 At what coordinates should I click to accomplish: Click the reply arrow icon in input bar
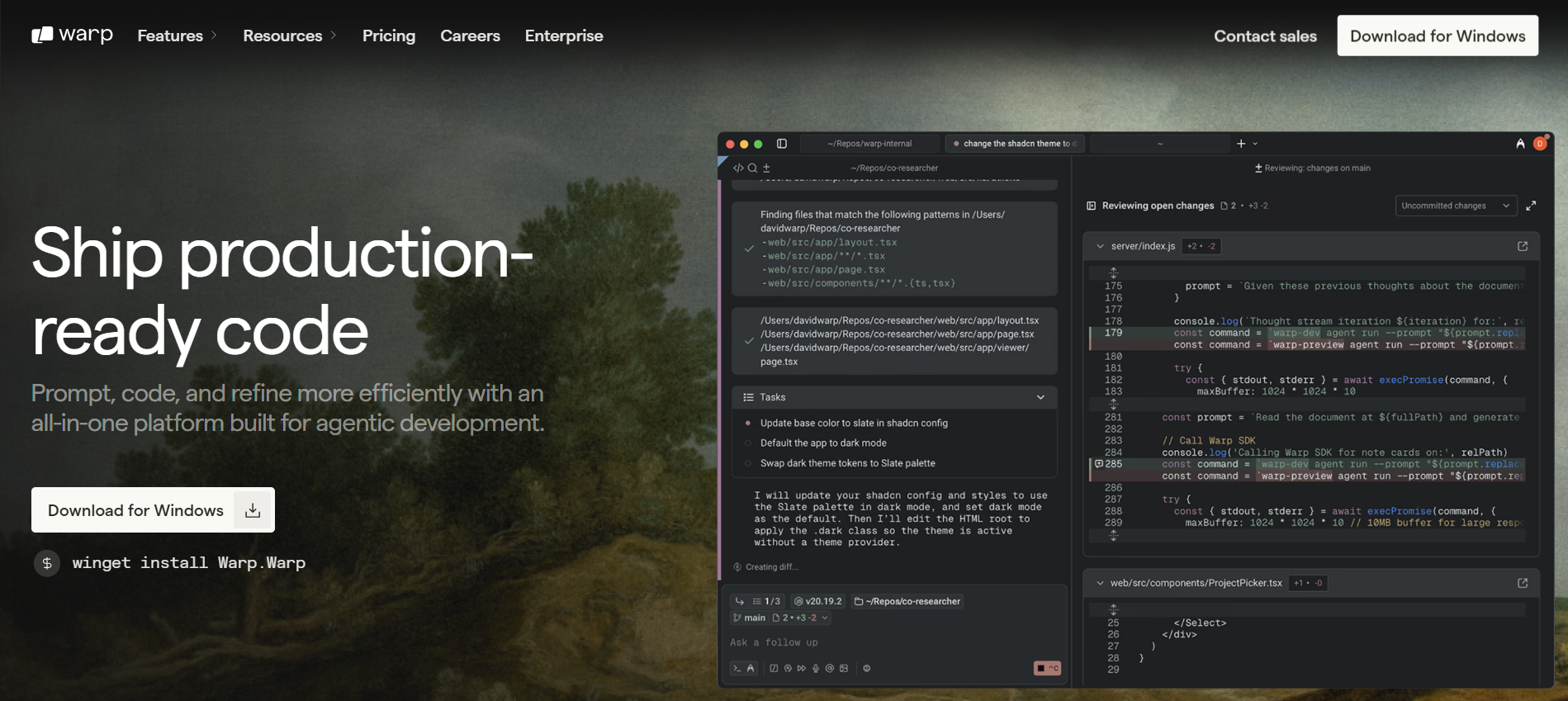pyautogui.click(x=740, y=601)
